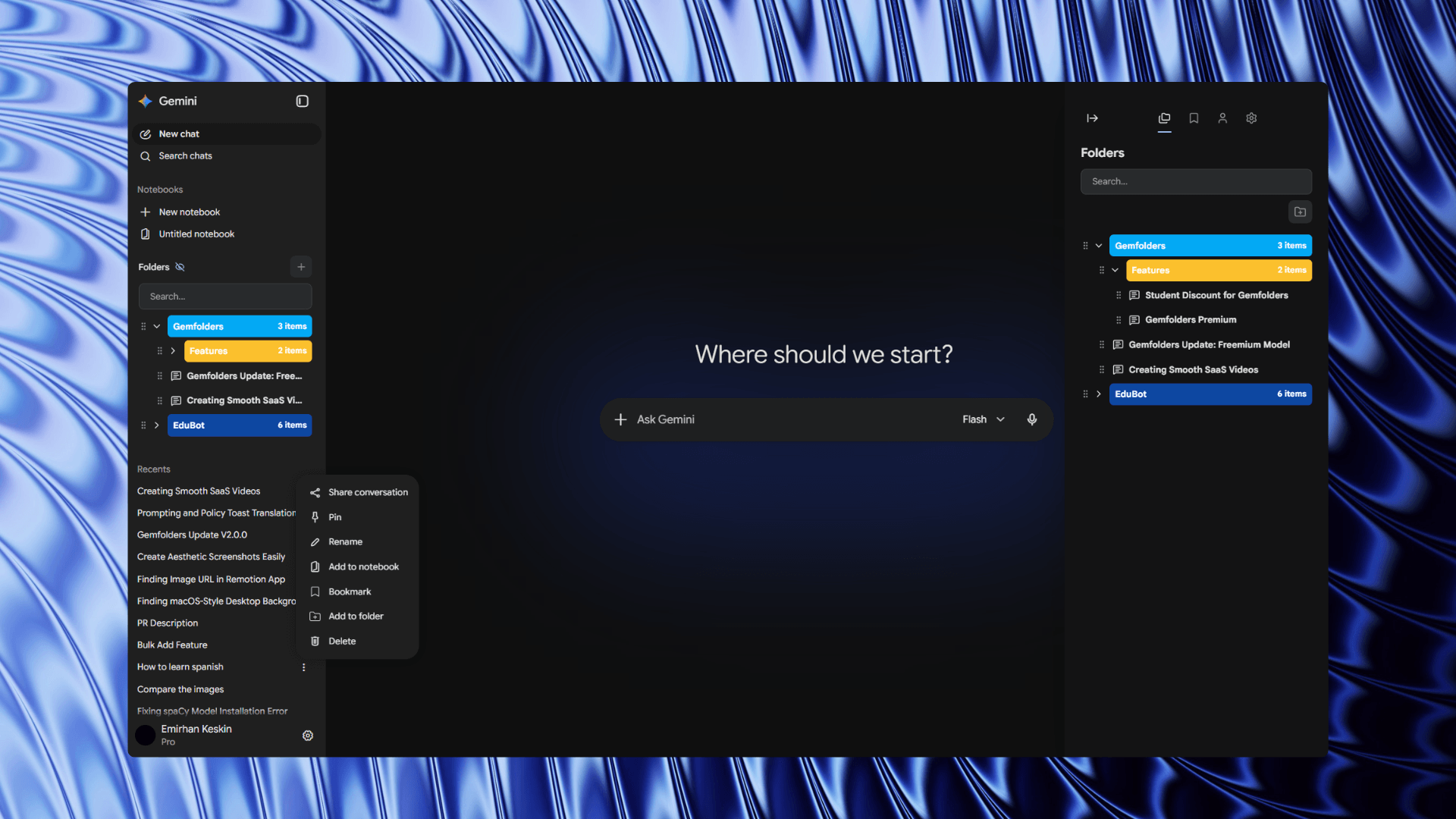Screen dimensions: 1456x819
Task: Click the Gemini logo star icon
Action: point(146,101)
